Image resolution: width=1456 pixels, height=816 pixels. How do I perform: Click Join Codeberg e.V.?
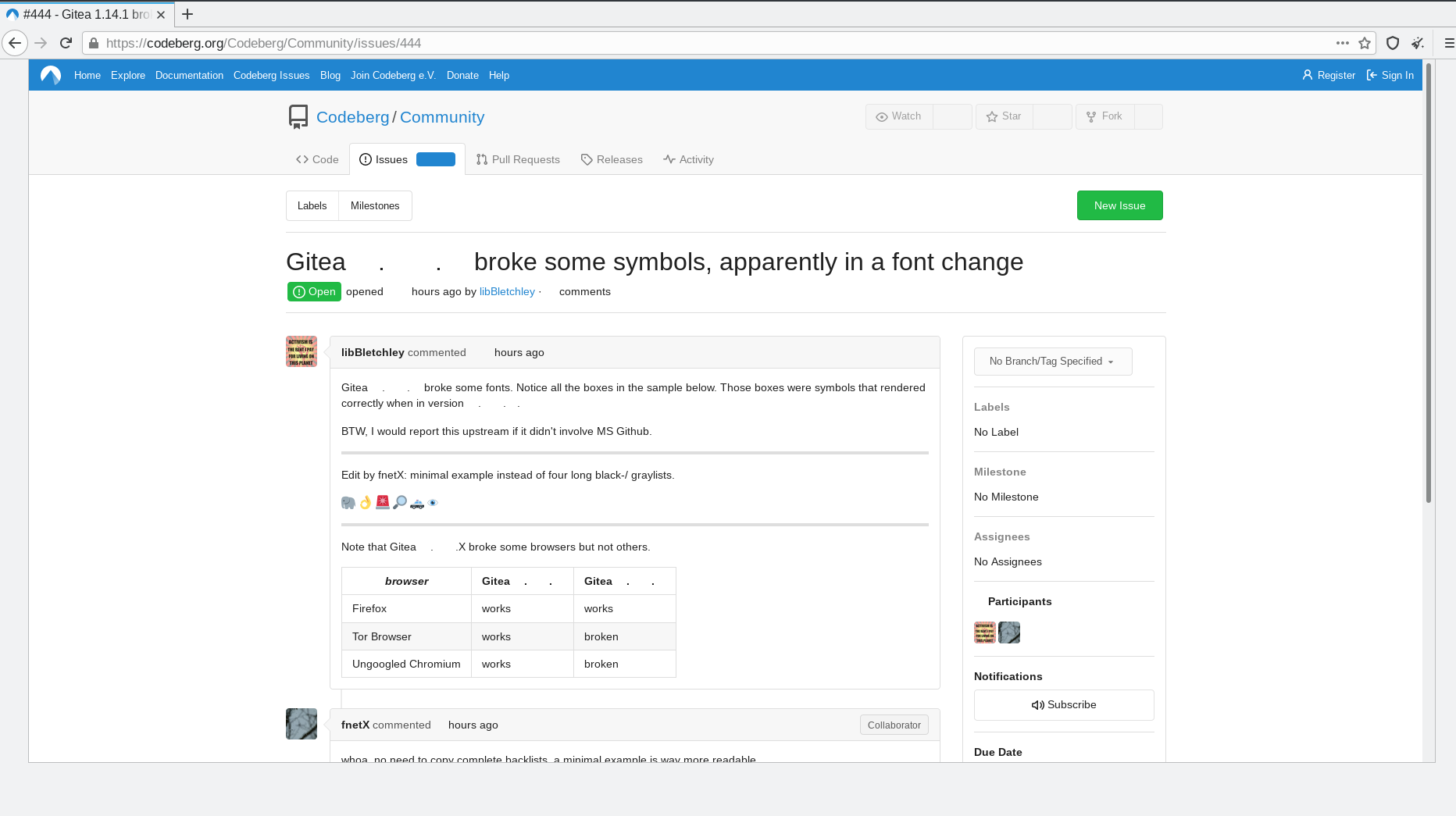coord(393,76)
